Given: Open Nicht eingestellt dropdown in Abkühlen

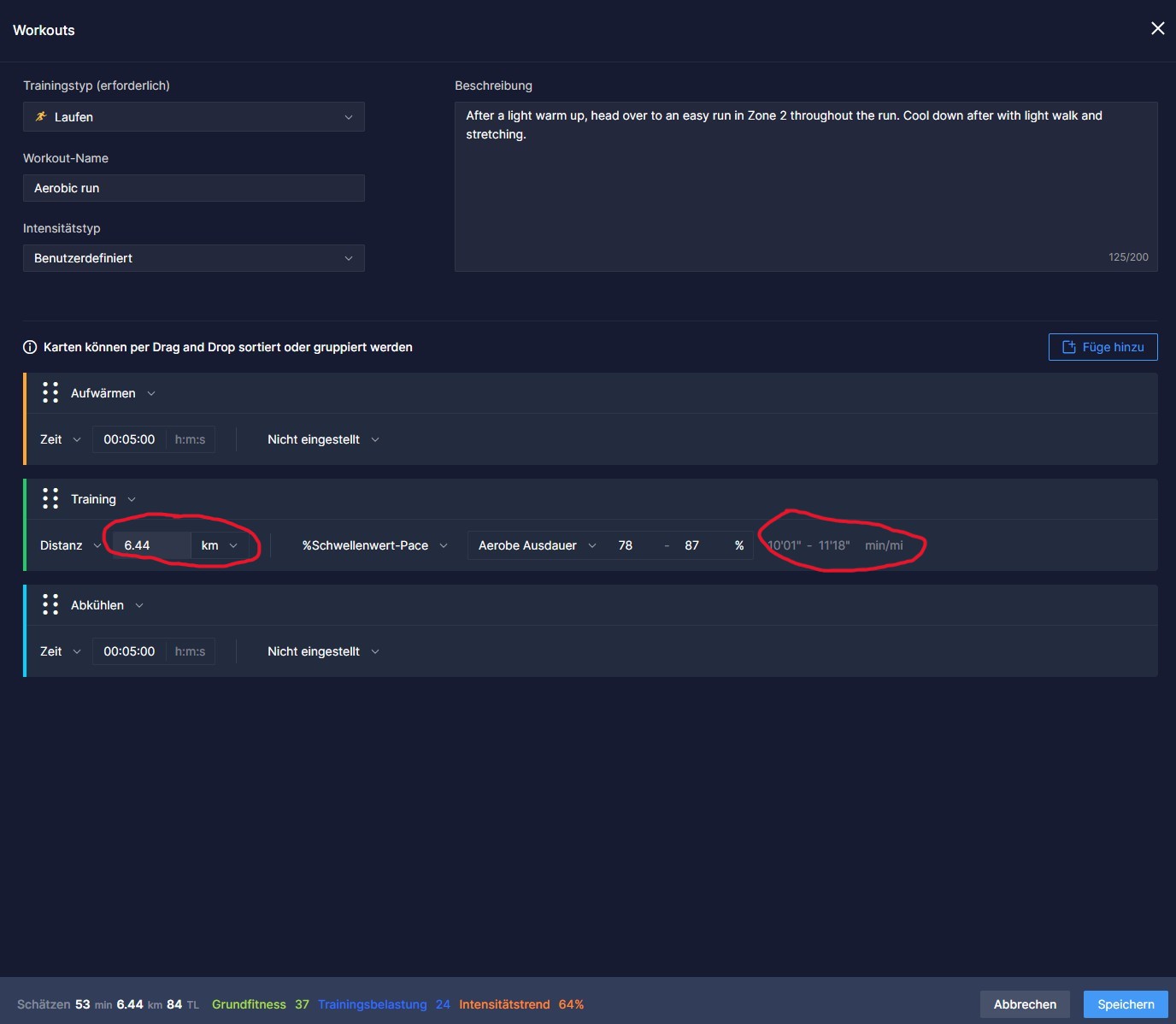Looking at the screenshot, I should click(323, 651).
